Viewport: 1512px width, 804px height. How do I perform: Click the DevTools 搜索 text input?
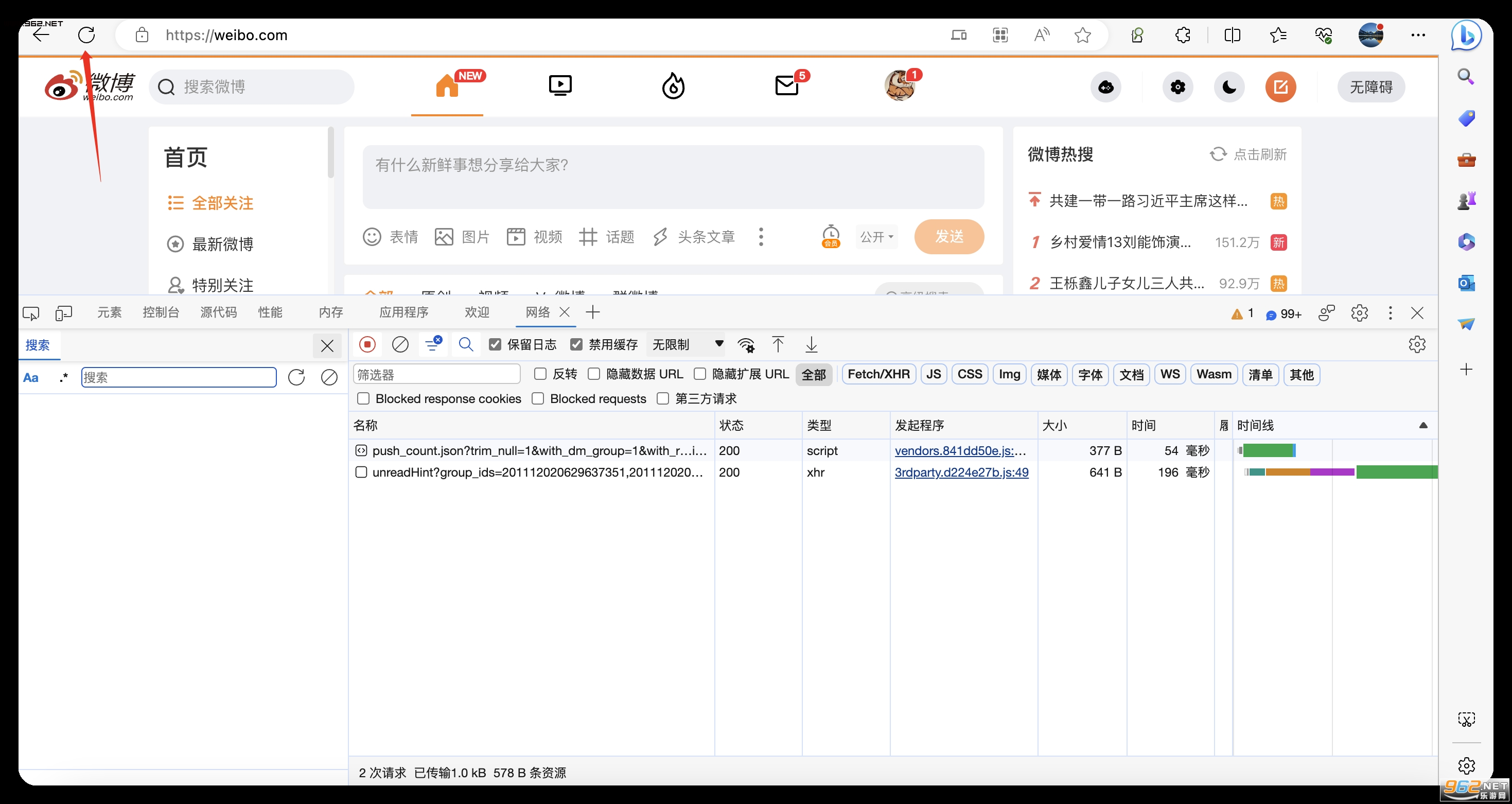click(x=179, y=377)
